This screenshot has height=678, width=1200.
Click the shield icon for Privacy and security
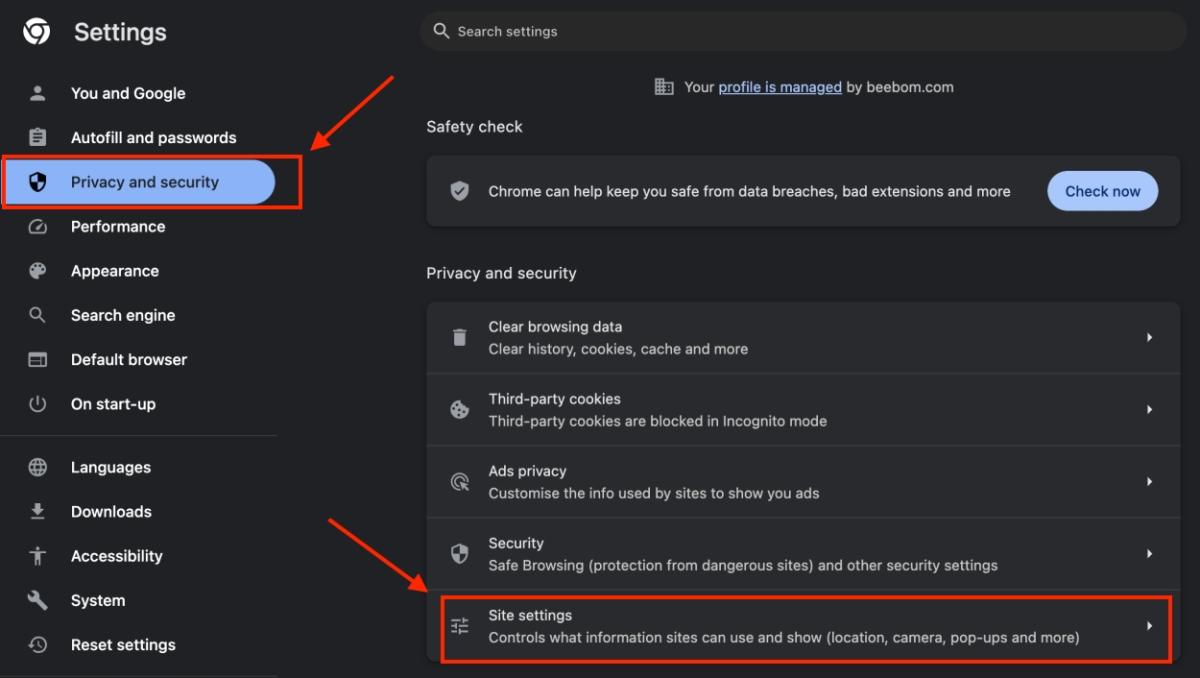tap(38, 182)
